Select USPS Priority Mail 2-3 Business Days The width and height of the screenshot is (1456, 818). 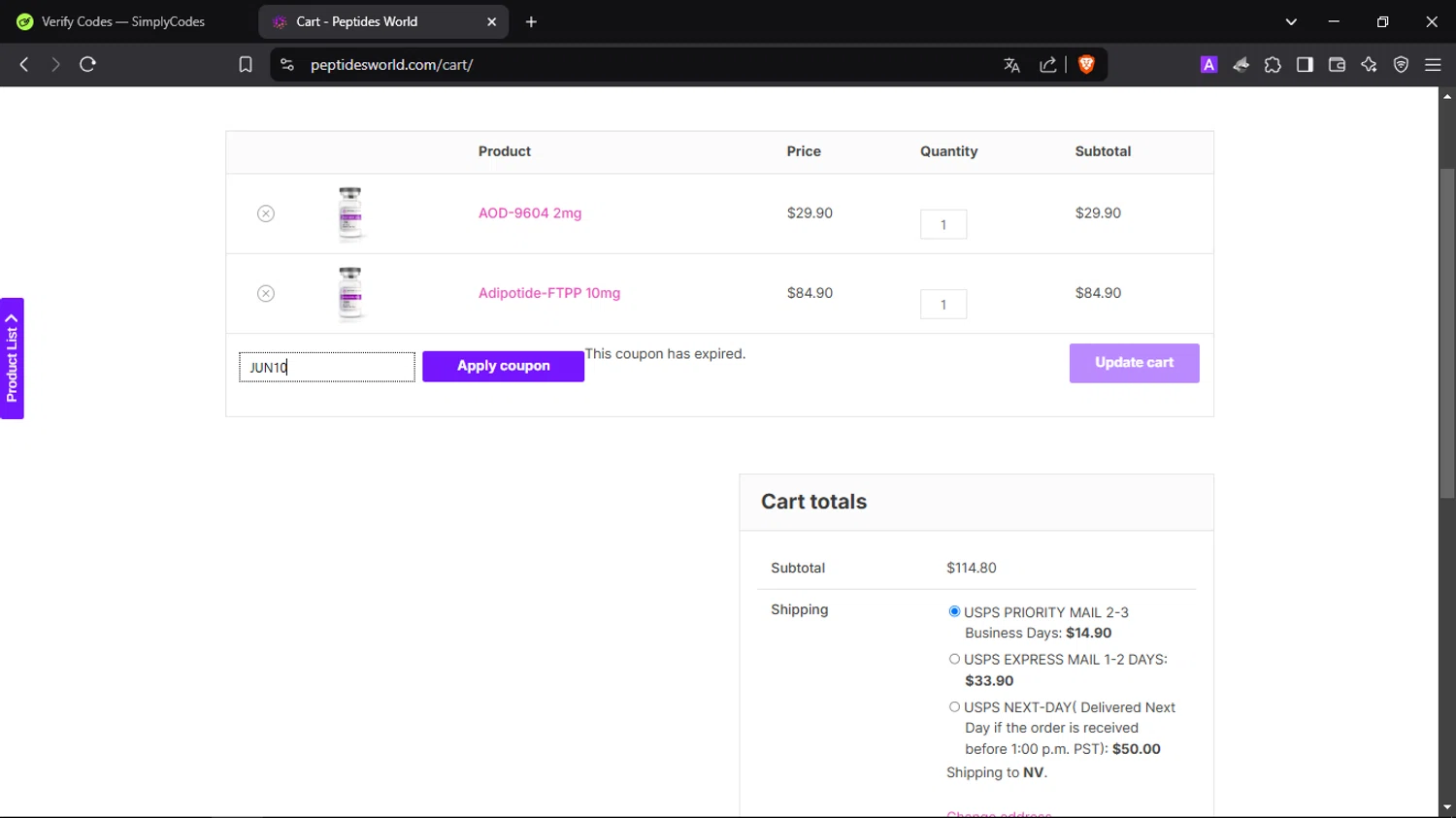954,611
